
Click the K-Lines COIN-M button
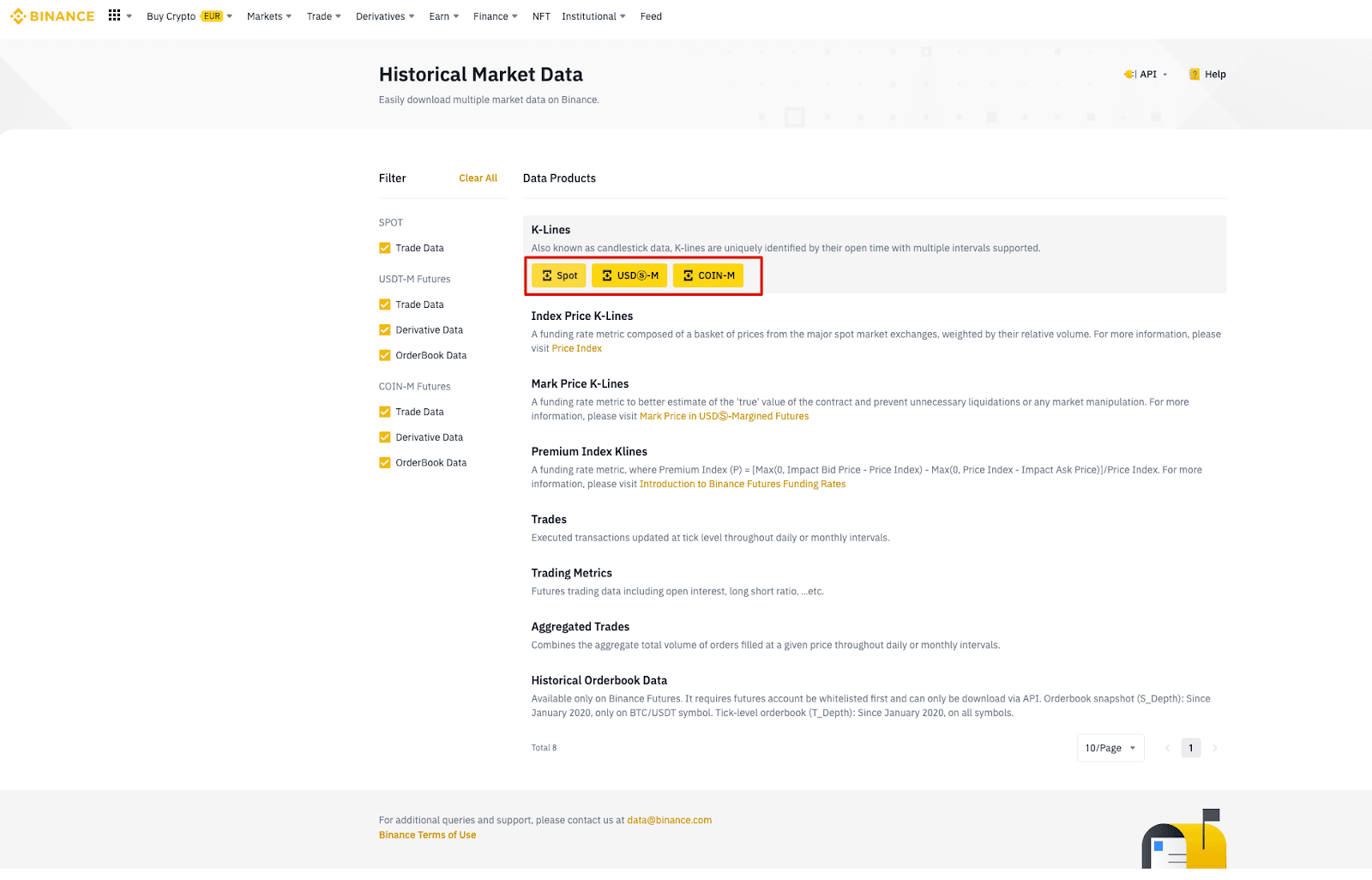[x=708, y=275]
